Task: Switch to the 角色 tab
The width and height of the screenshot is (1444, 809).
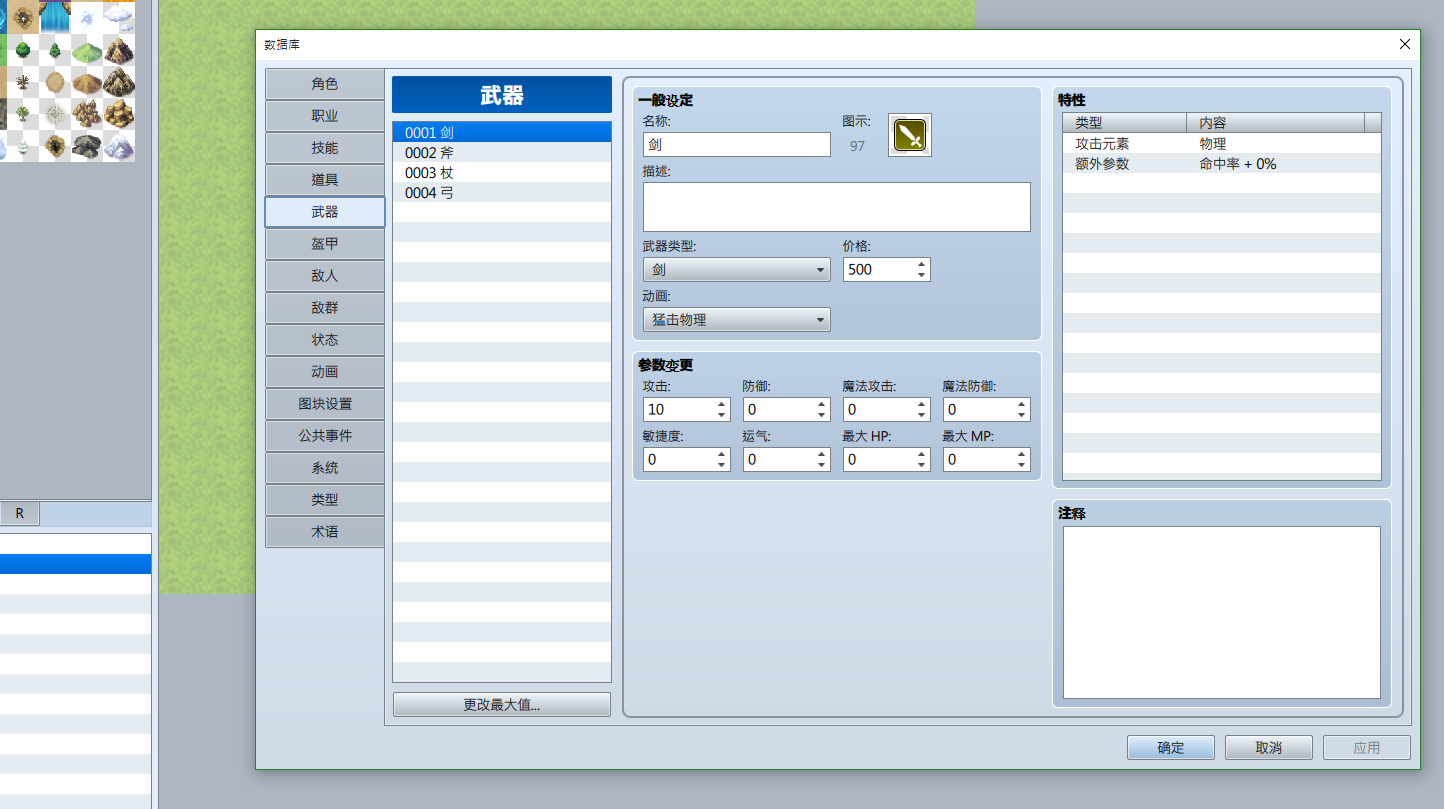Action: (x=325, y=84)
